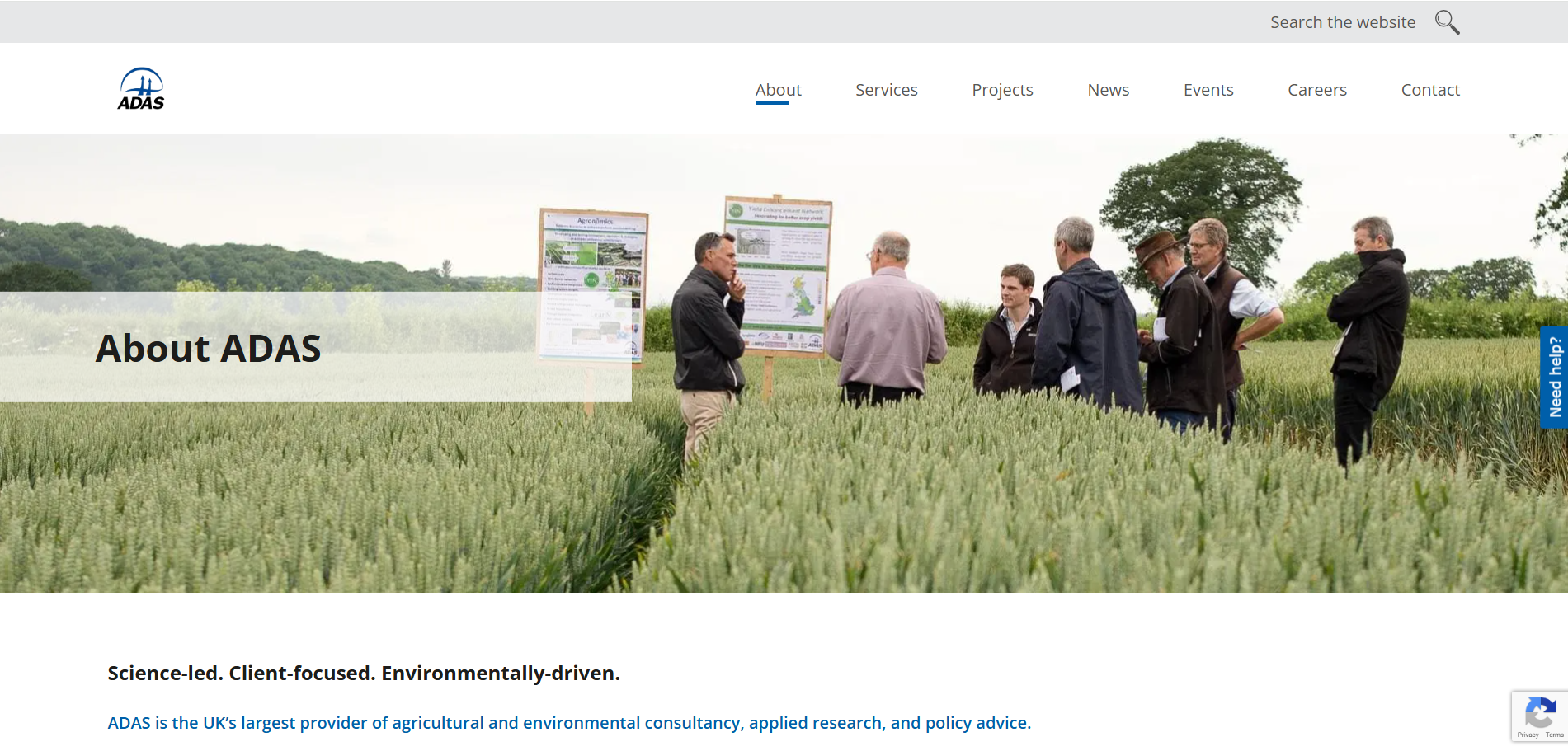Navigate to the News section
This screenshot has height=751, width=1568.
1108,90
